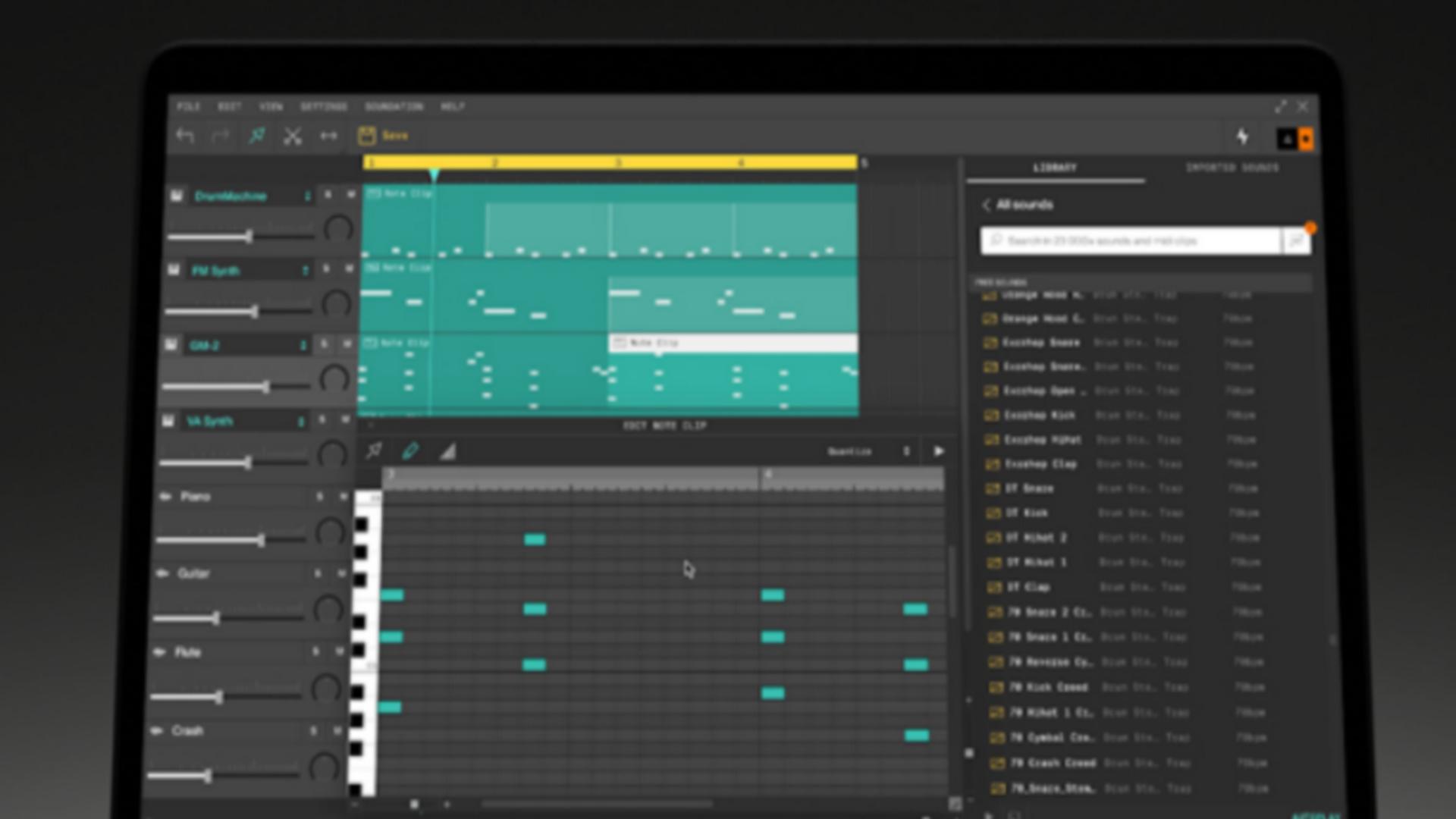Click the yellow loop region at bar 2
The image size is (1456, 819).
[x=494, y=162]
